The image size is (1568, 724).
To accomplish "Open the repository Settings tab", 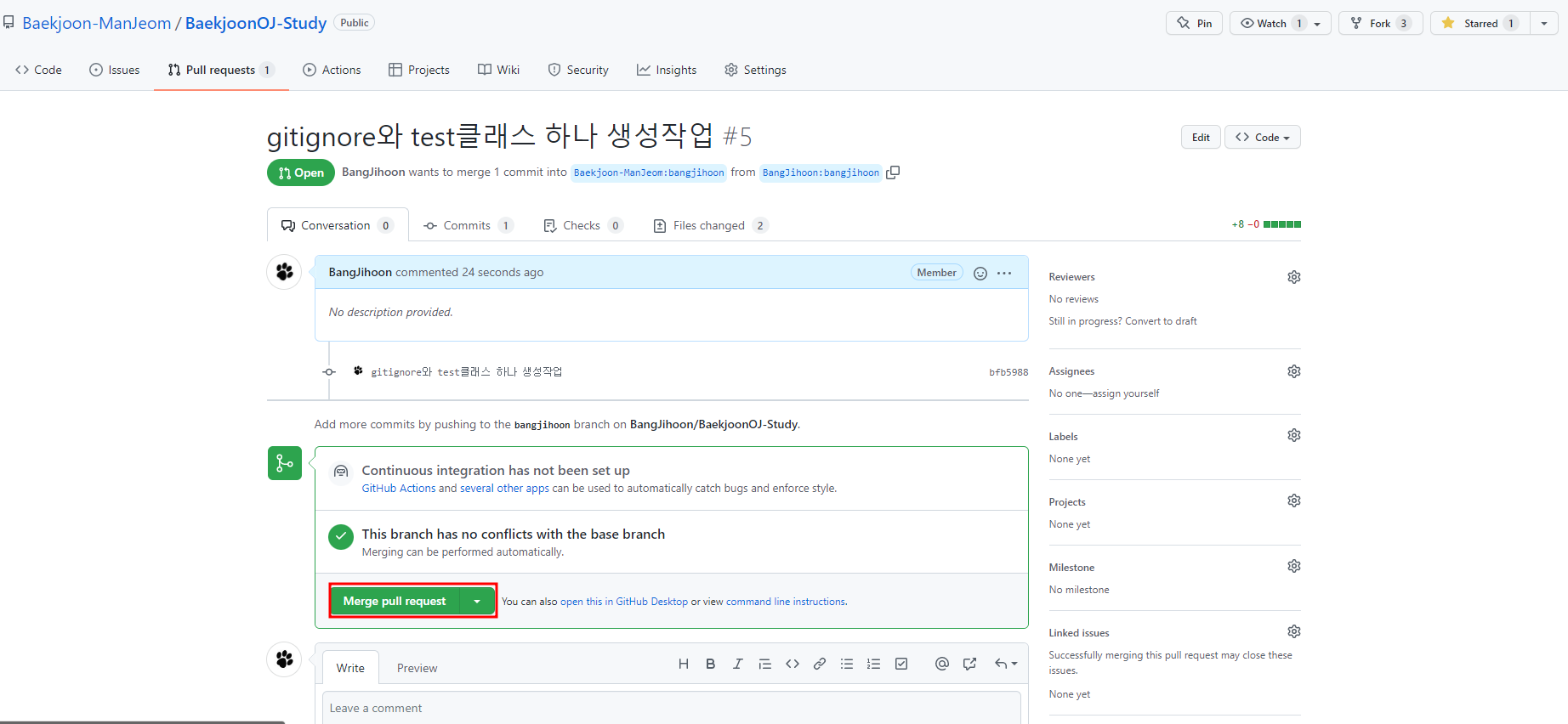I will point(755,70).
